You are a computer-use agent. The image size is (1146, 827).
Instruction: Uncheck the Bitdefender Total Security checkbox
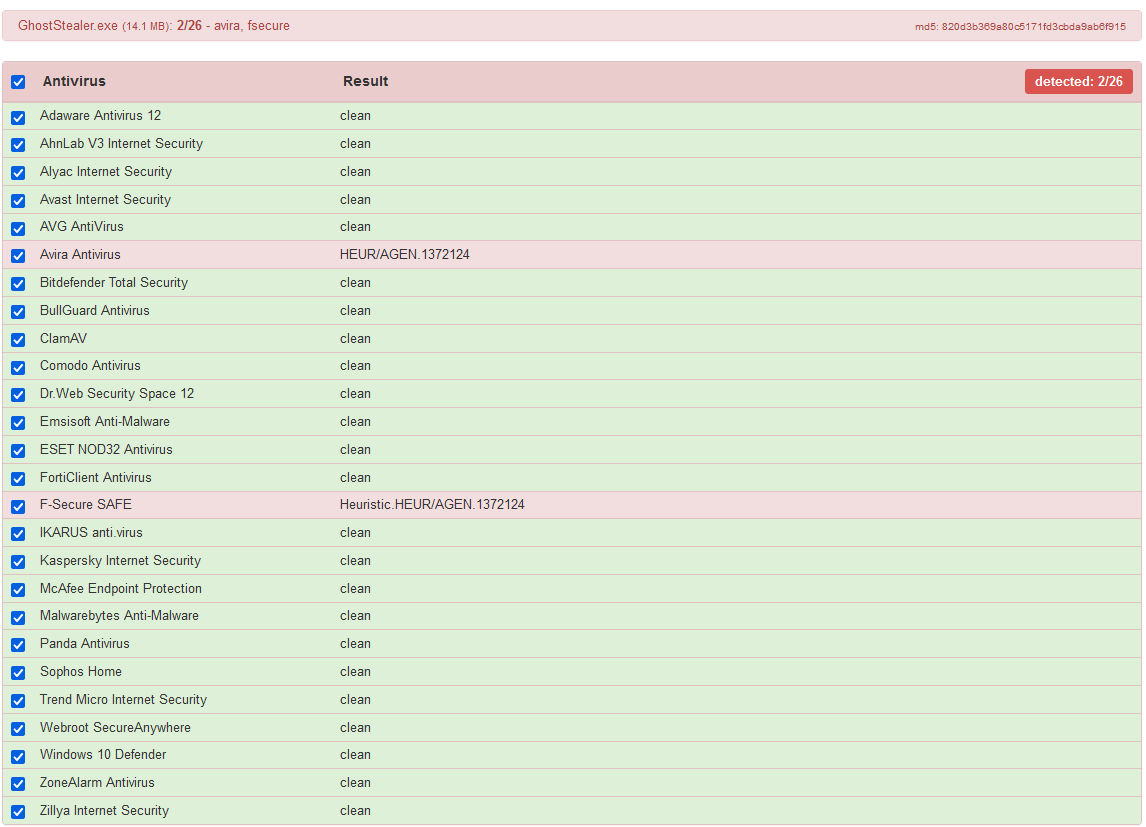[x=18, y=283]
